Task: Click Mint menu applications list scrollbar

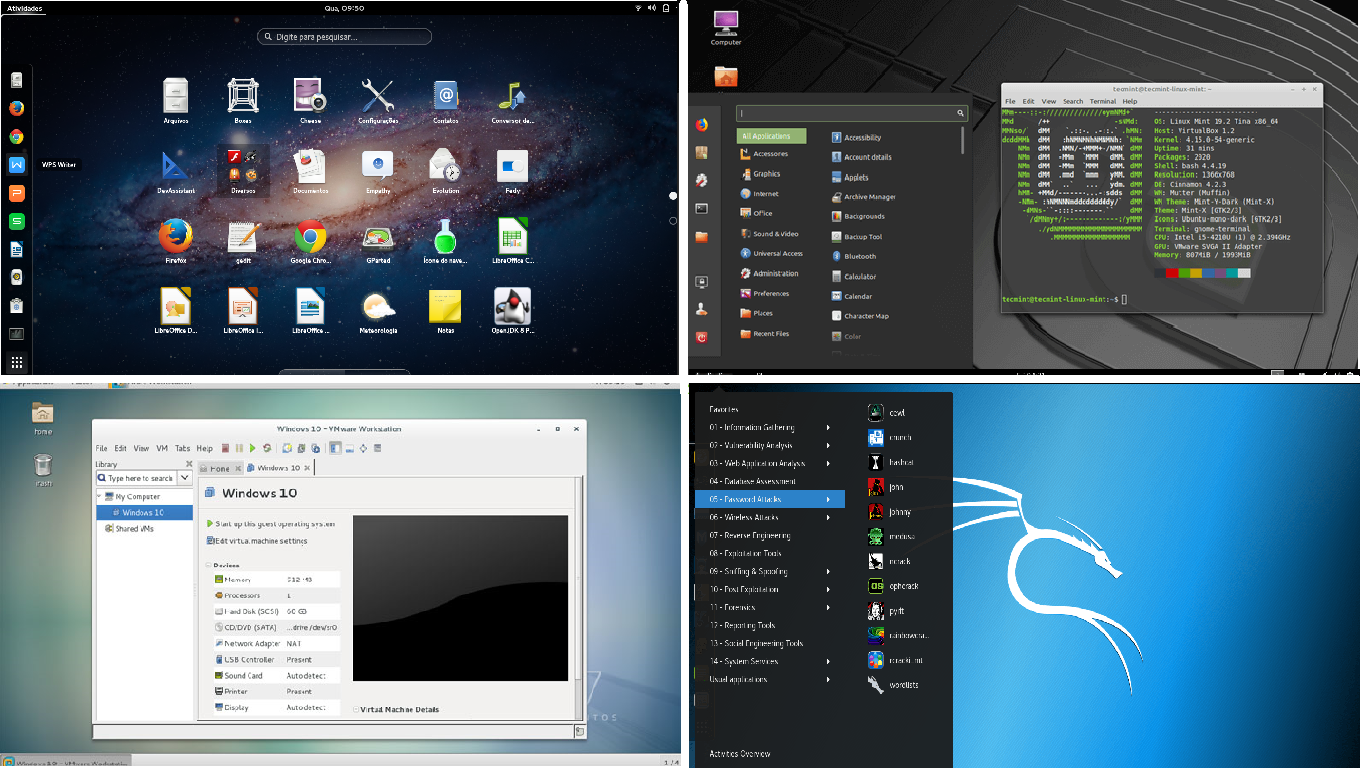Action: (964, 141)
